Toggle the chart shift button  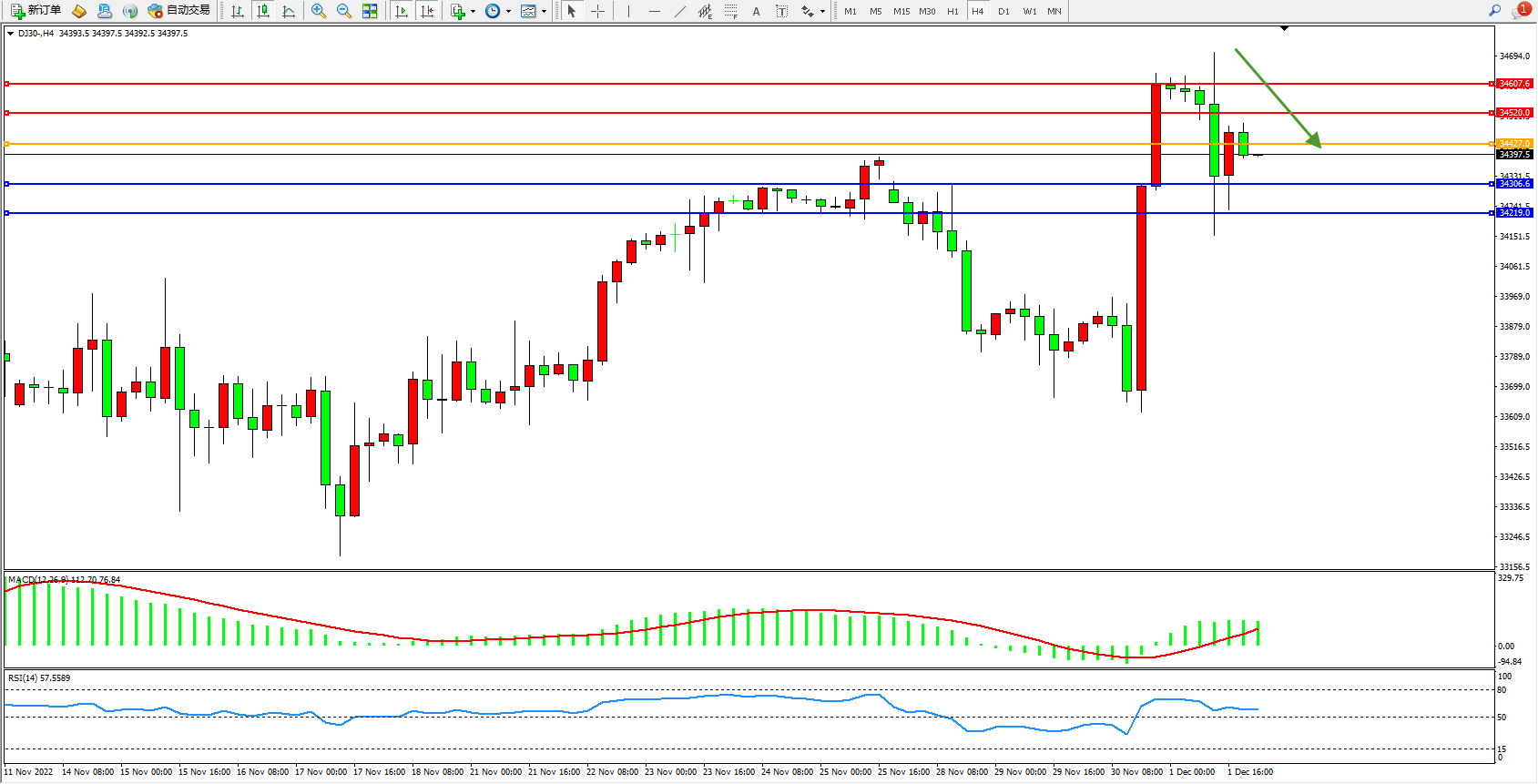click(x=426, y=11)
